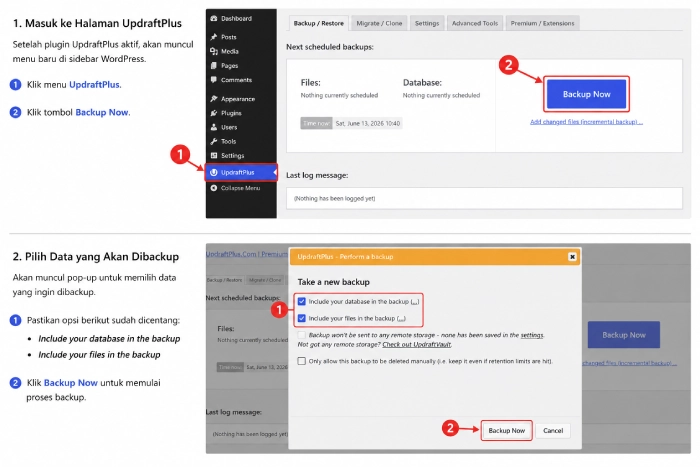This screenshot has width=700, height=467.
Task: Click the Take a new backup heading
Action: pos(333,282)
